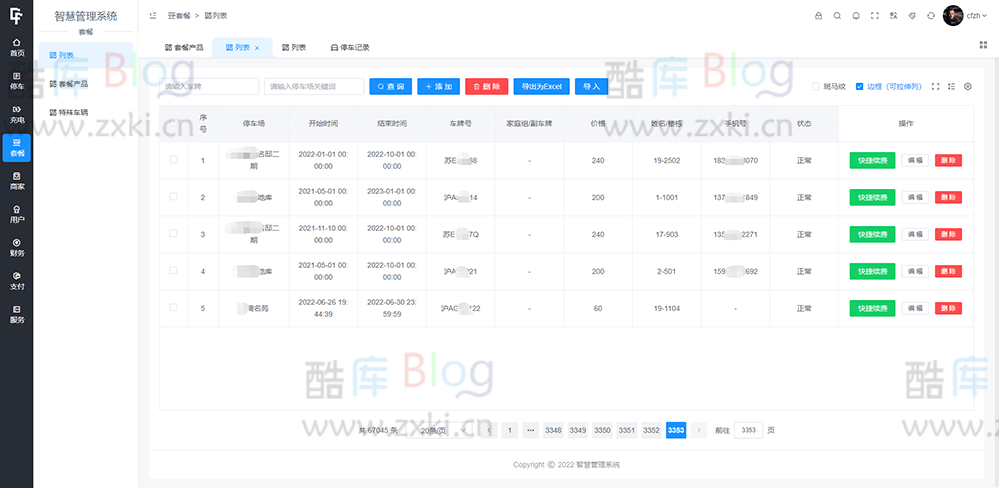Viewport: 999px width, 488px height.
Task: Go to the previous page arrow
Action: pos(489,431)
